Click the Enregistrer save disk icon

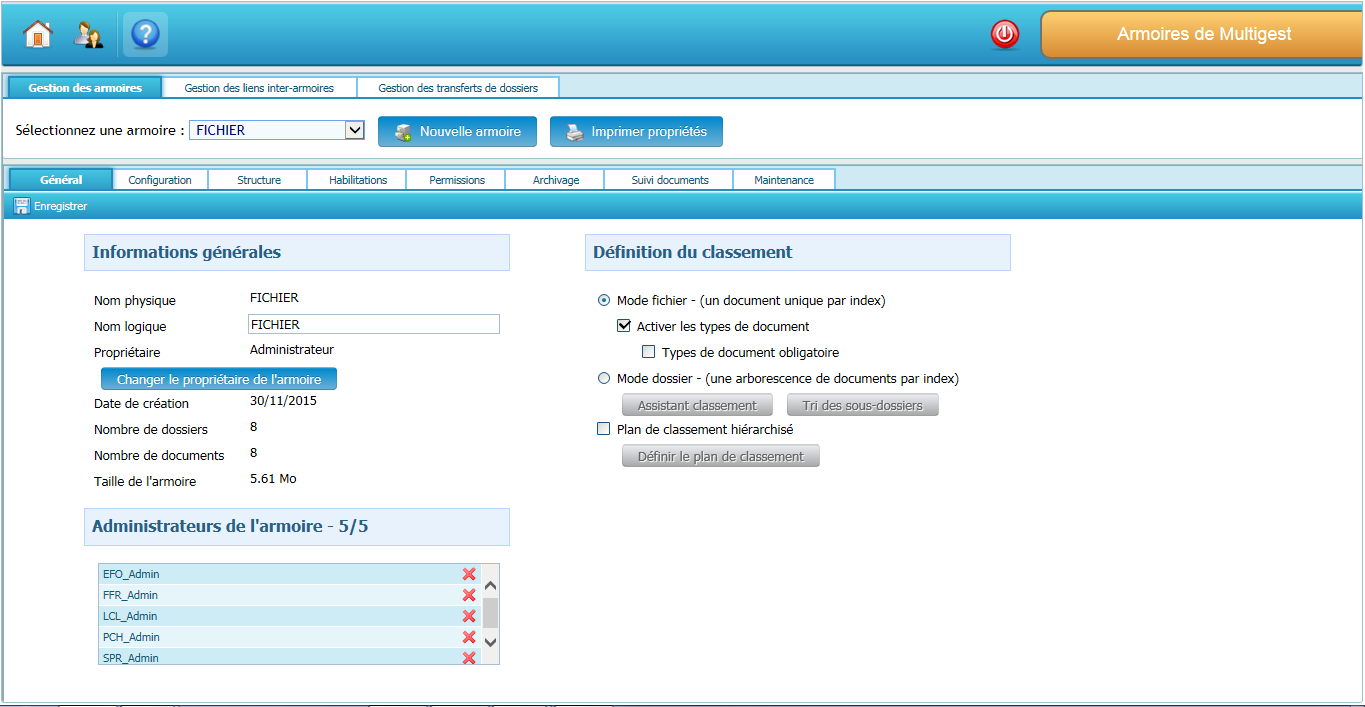(22, 206)
